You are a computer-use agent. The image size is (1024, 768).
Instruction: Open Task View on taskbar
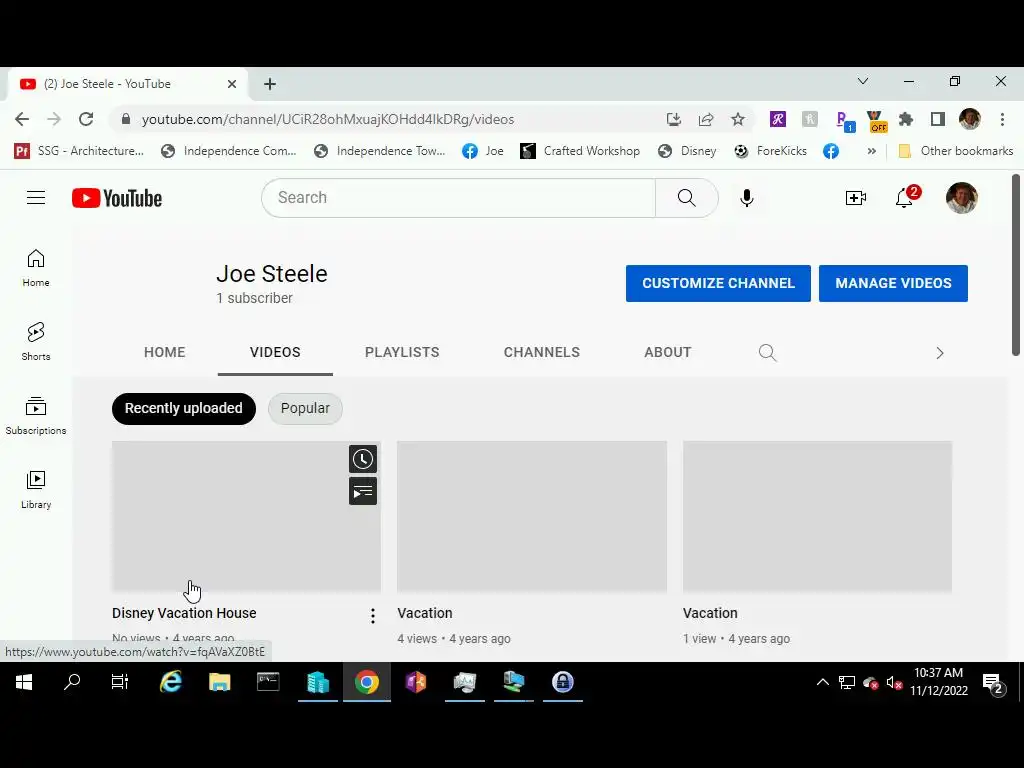[120, 682]
